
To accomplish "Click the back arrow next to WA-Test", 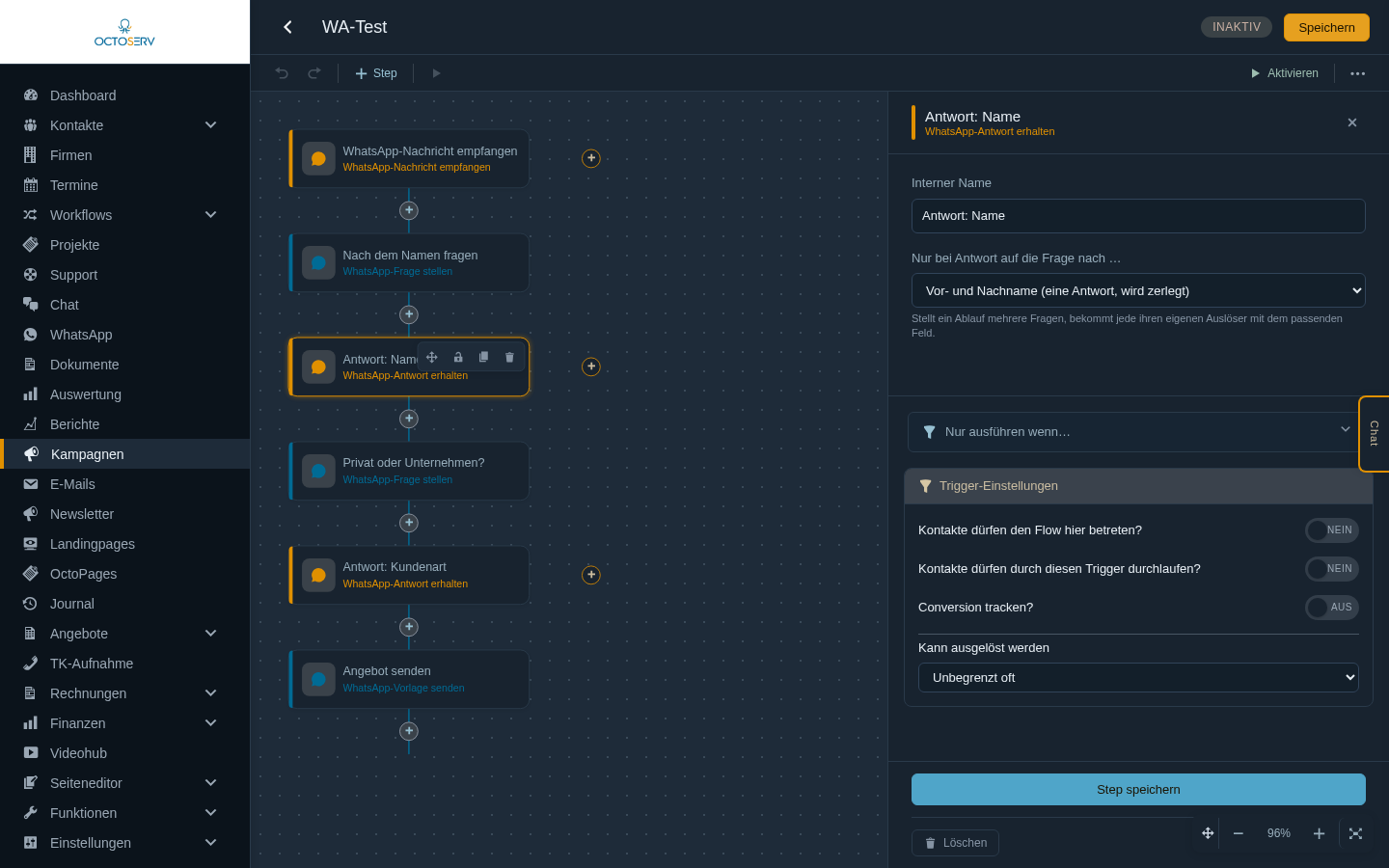I will click(287, 27).
